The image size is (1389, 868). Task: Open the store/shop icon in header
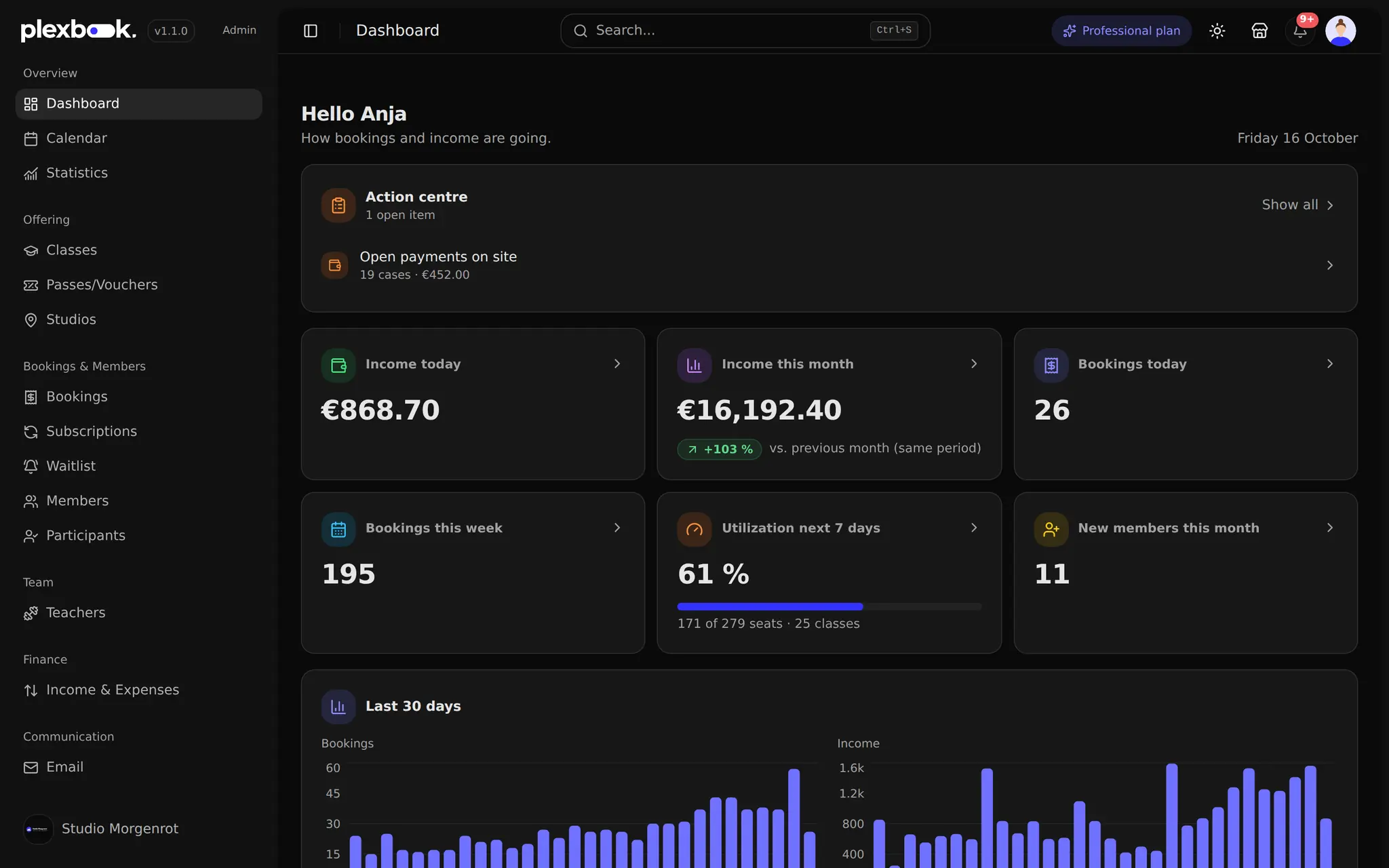click(x=1259, y=31)
